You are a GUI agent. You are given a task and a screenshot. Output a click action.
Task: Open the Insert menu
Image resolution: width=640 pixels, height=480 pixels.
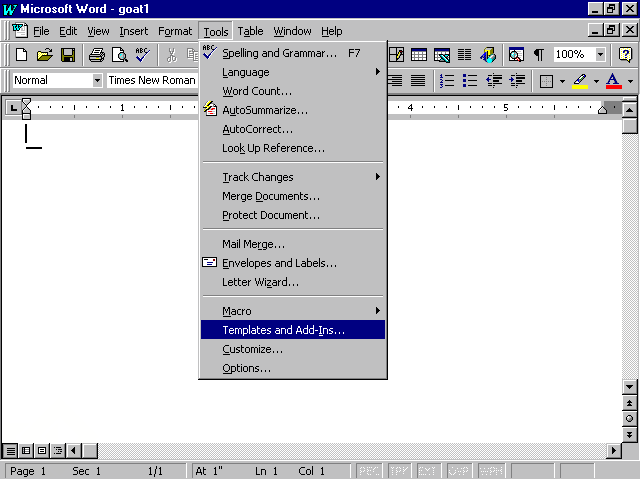click(x=133, y=31)
